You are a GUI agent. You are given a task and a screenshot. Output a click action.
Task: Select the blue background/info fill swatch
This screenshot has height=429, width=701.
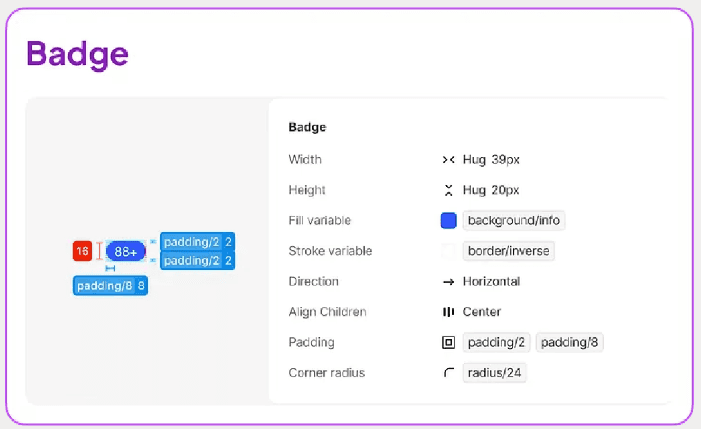(x=448, y=221)
